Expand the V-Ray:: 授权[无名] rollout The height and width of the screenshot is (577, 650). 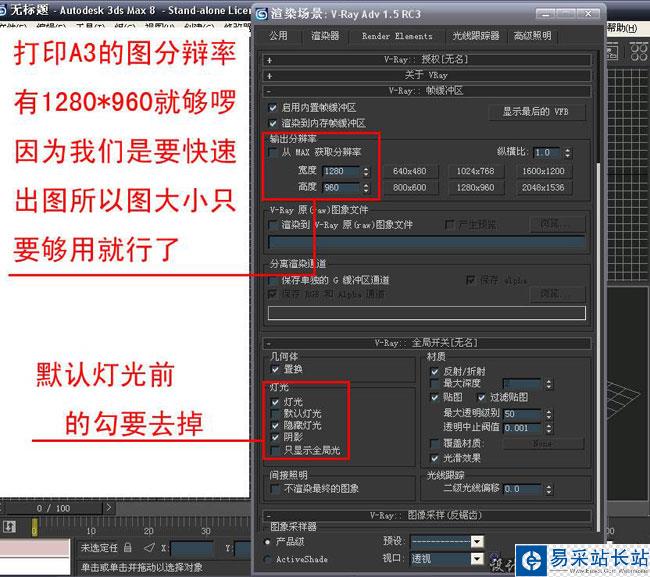coord(427,60)
